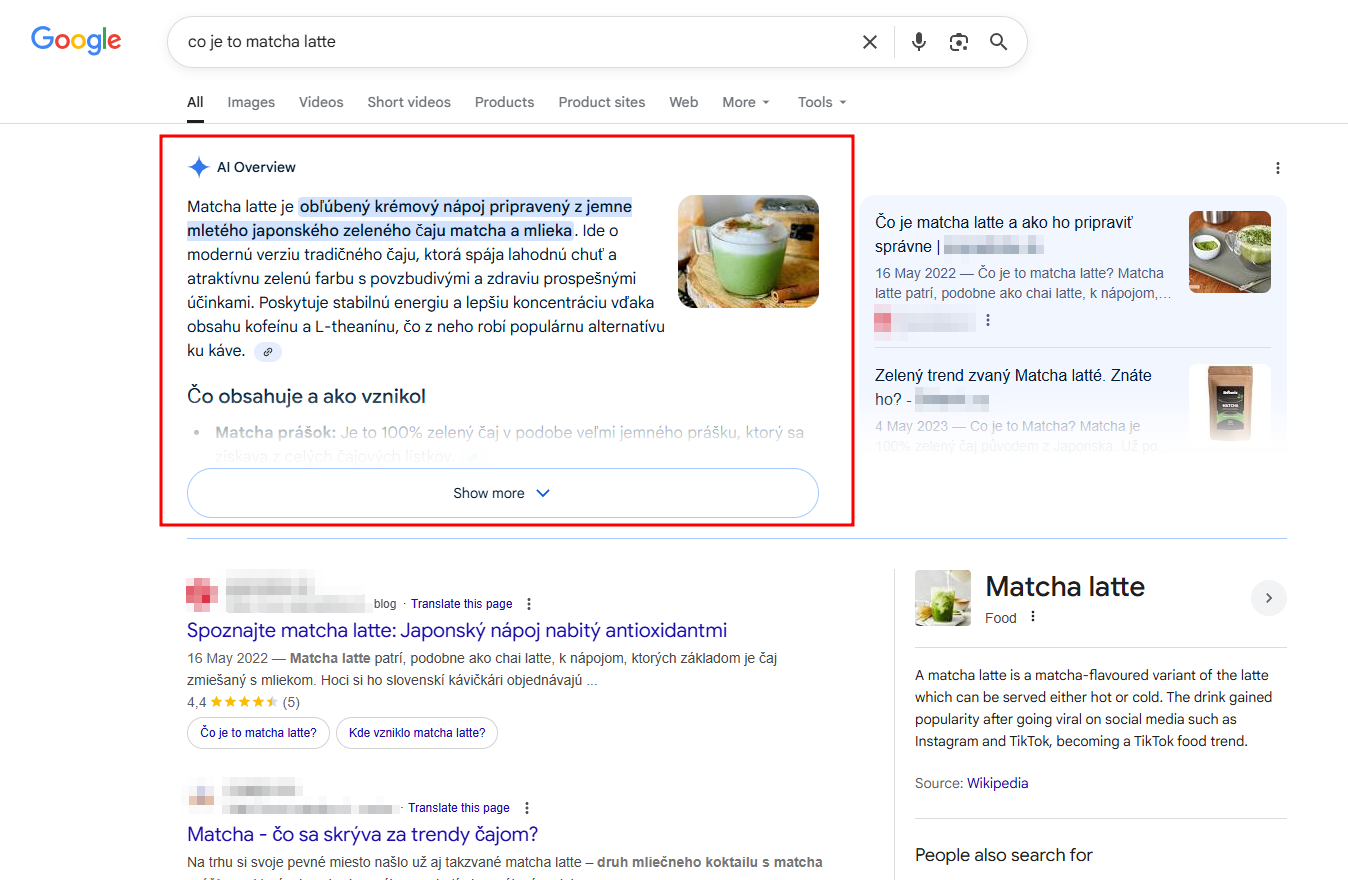The width and height of the screenshot is (1348, 880).
Task: Expand the More search filters dropdown
Action: click(746, 102)
